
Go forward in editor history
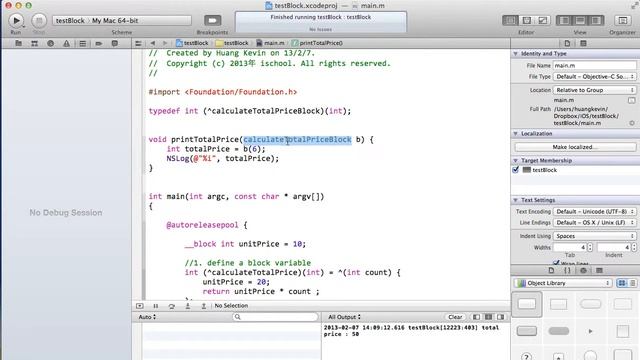(165, 43)
